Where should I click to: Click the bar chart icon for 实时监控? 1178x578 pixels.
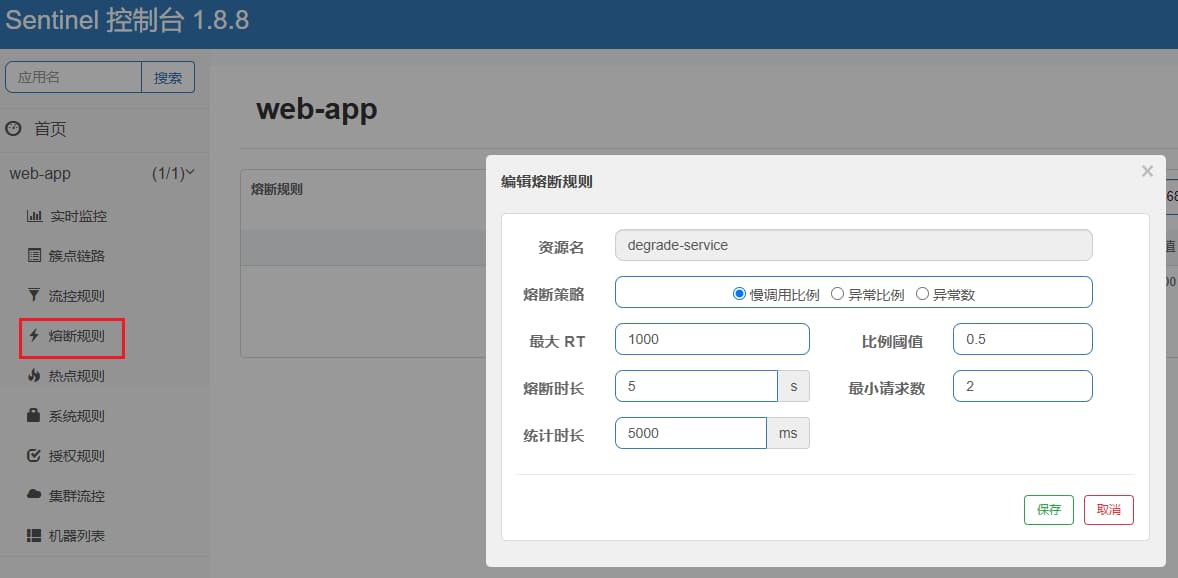click(35, 216)
